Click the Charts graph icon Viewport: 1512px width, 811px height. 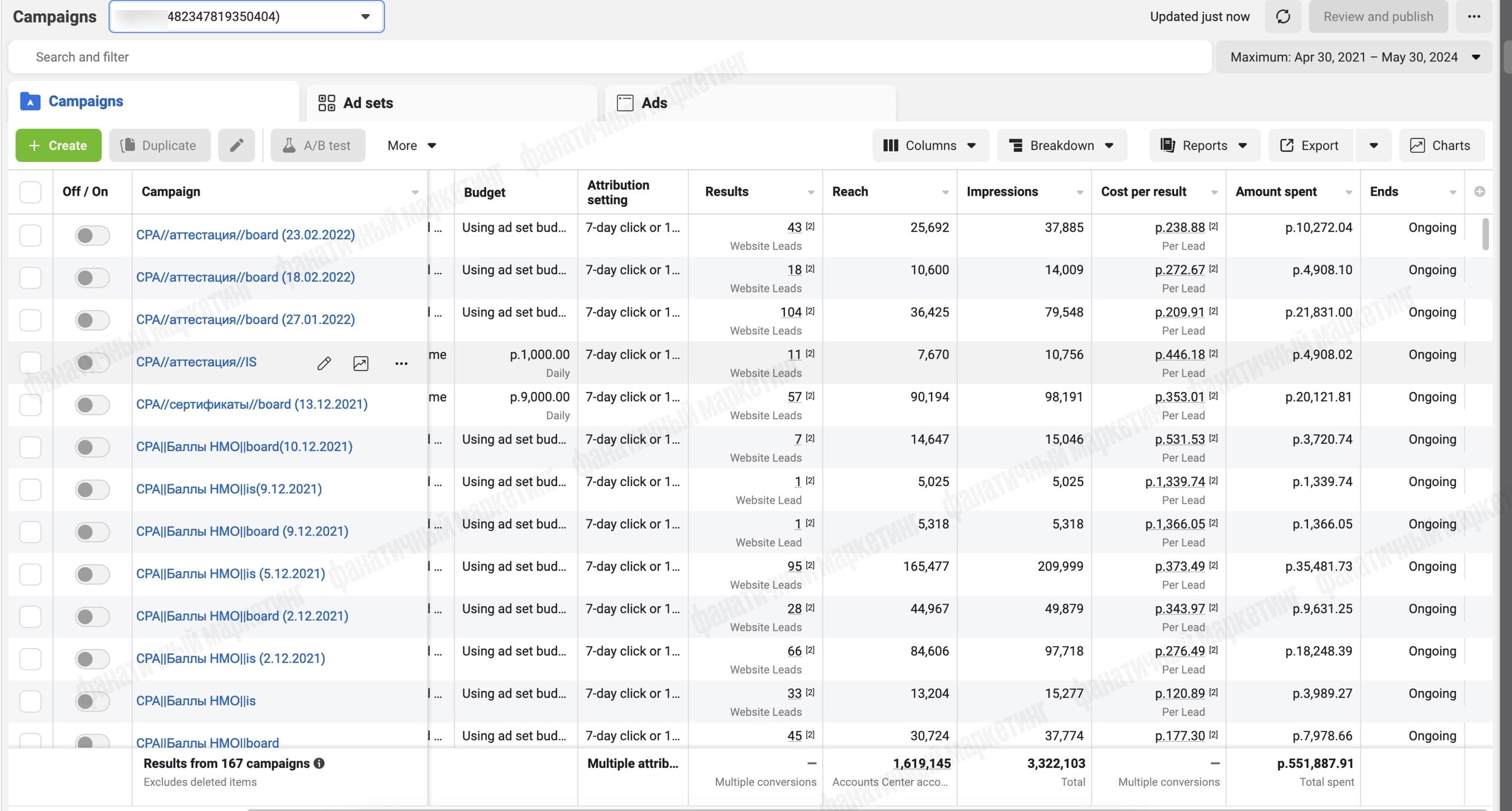pyautogui.click(x=1417, y=145)
